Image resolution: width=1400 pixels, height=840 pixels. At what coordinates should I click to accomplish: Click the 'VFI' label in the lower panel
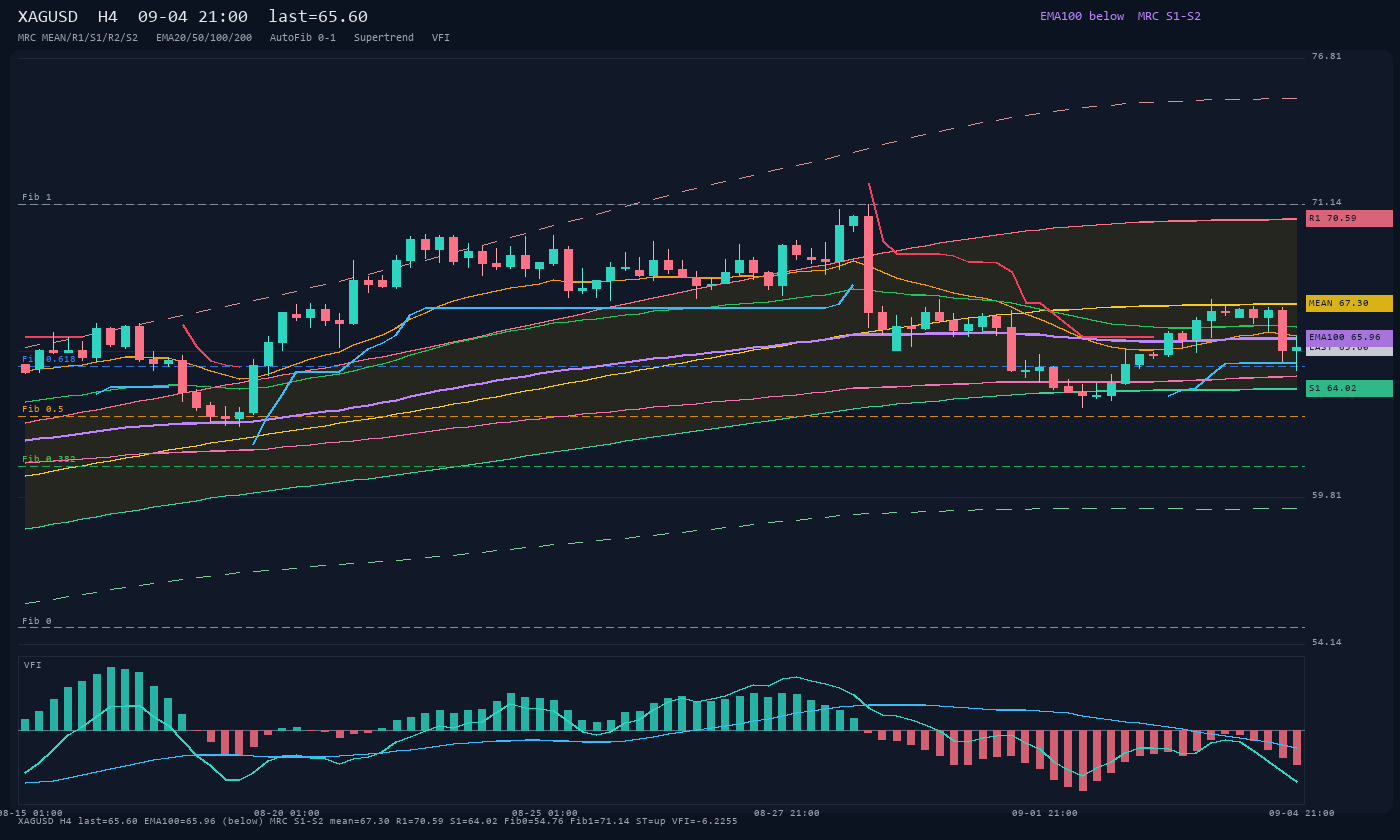(x=33, y=665)
